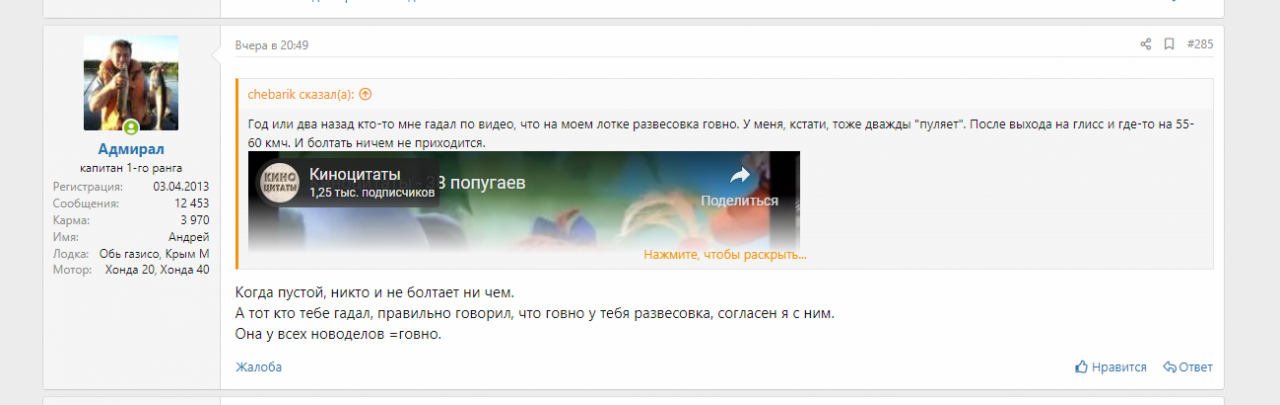Viewport: 1280px width, 405px height.
Task: Reply to the post using Ответ
Action: coord(1188,367)
